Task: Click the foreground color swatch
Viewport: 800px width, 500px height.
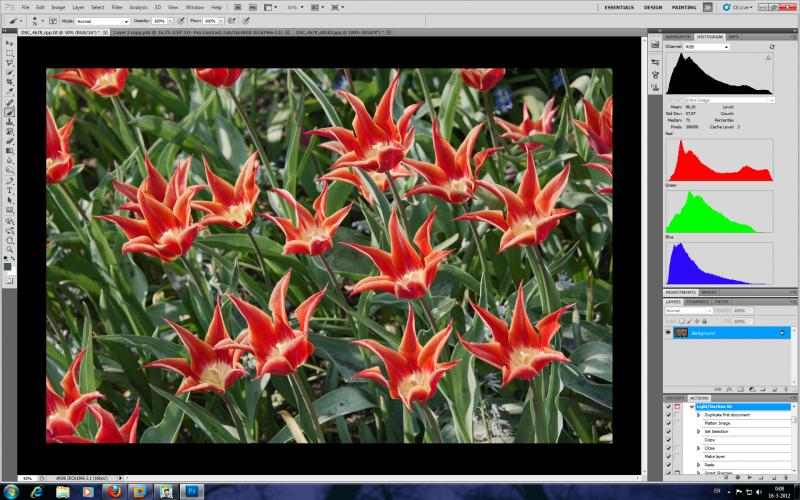Action: click(7, 266)
